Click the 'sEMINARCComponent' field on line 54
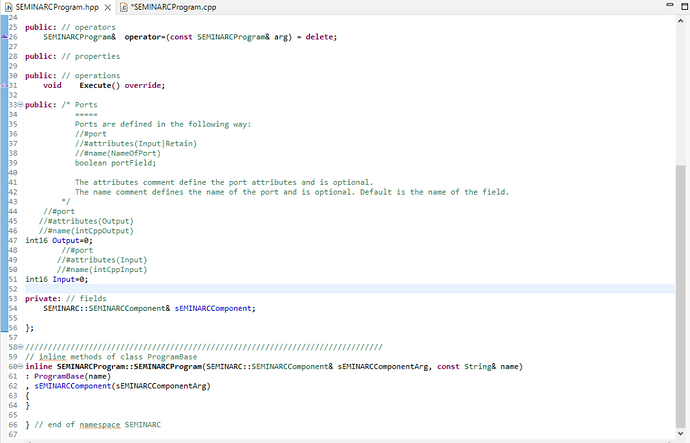 tap(213, 308)
